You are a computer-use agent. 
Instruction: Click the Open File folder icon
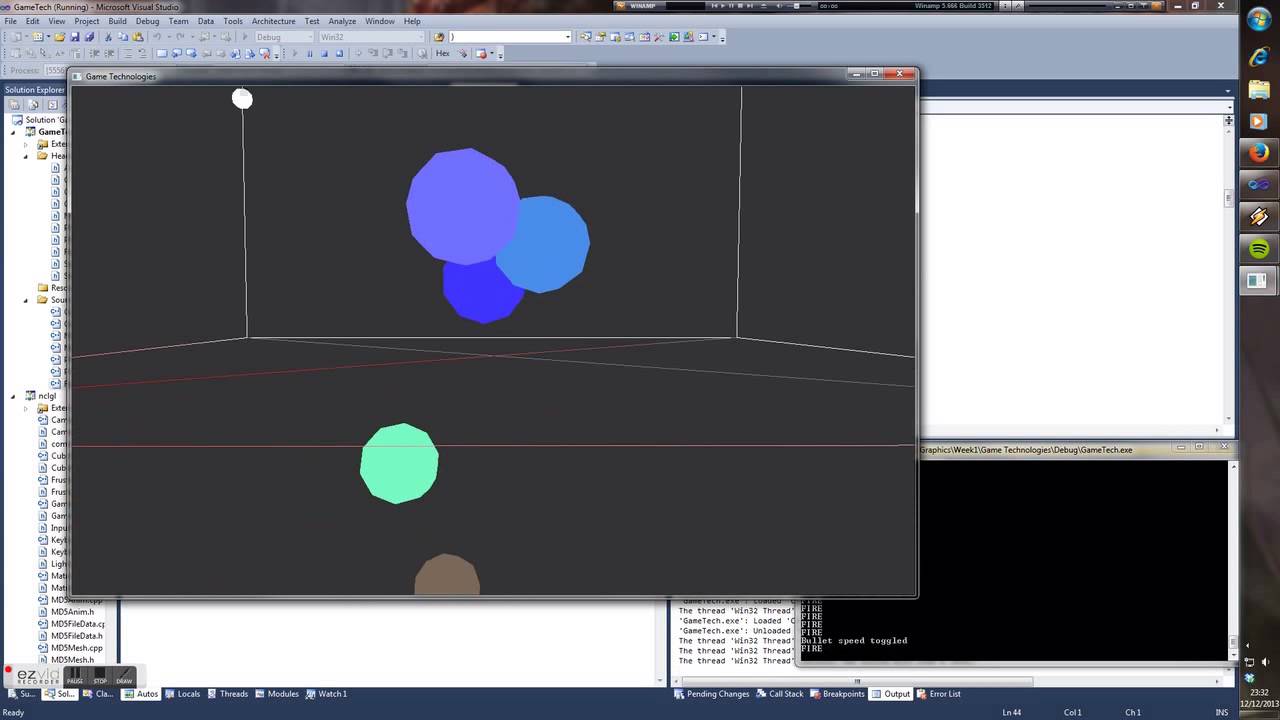60,37
